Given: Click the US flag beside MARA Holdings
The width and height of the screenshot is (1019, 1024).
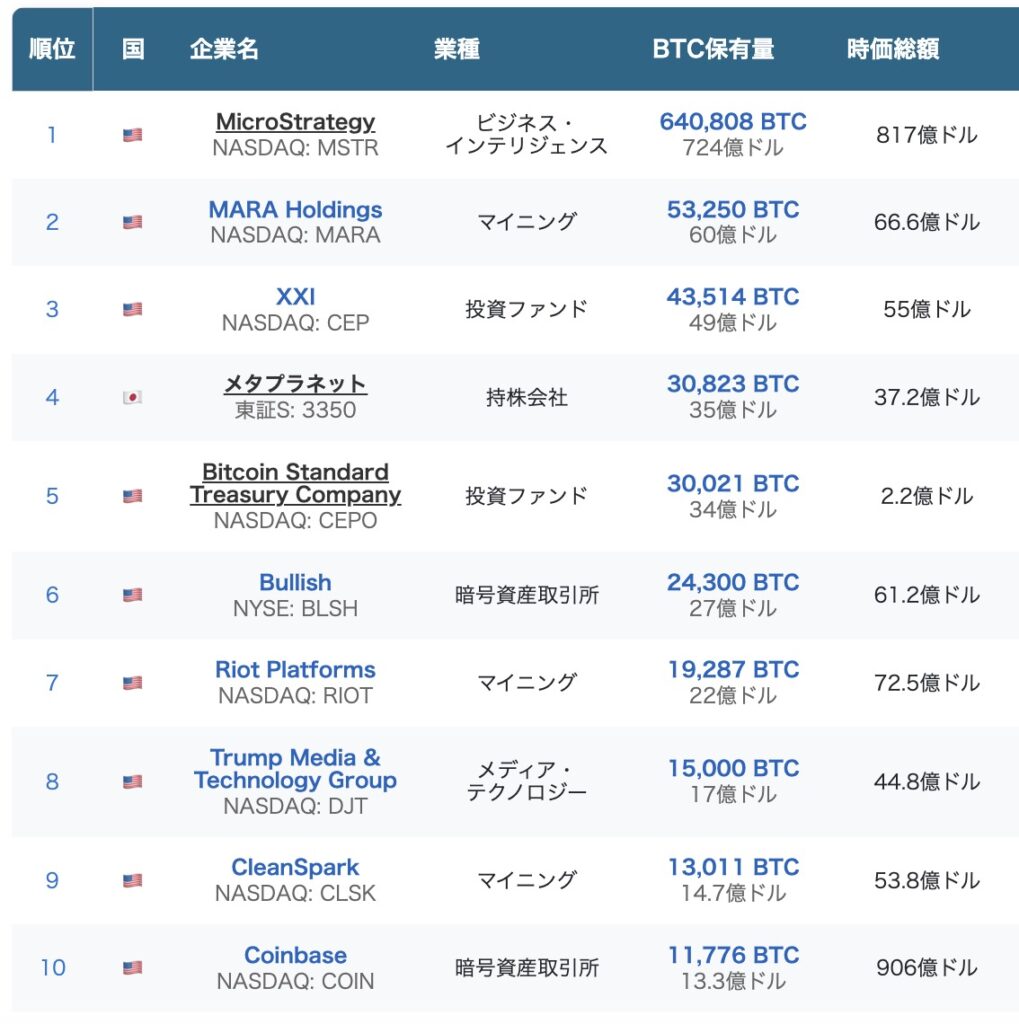Looking at the screenshot, I should click(132, 222).
